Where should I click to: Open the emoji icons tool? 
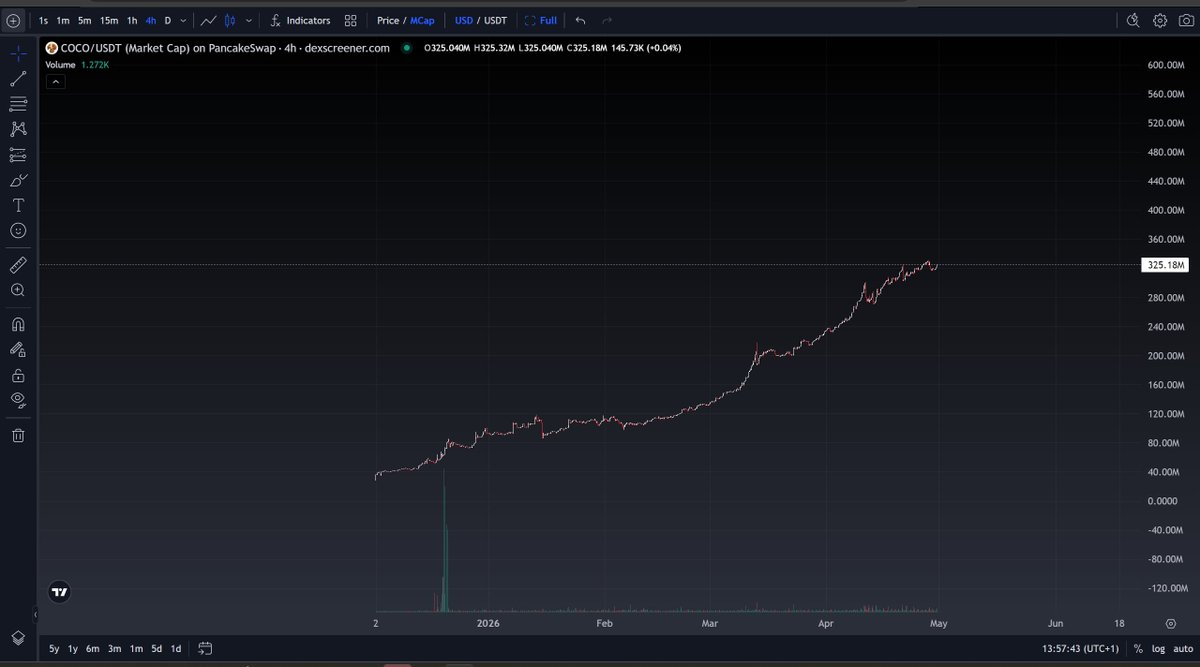coord(18,231)
